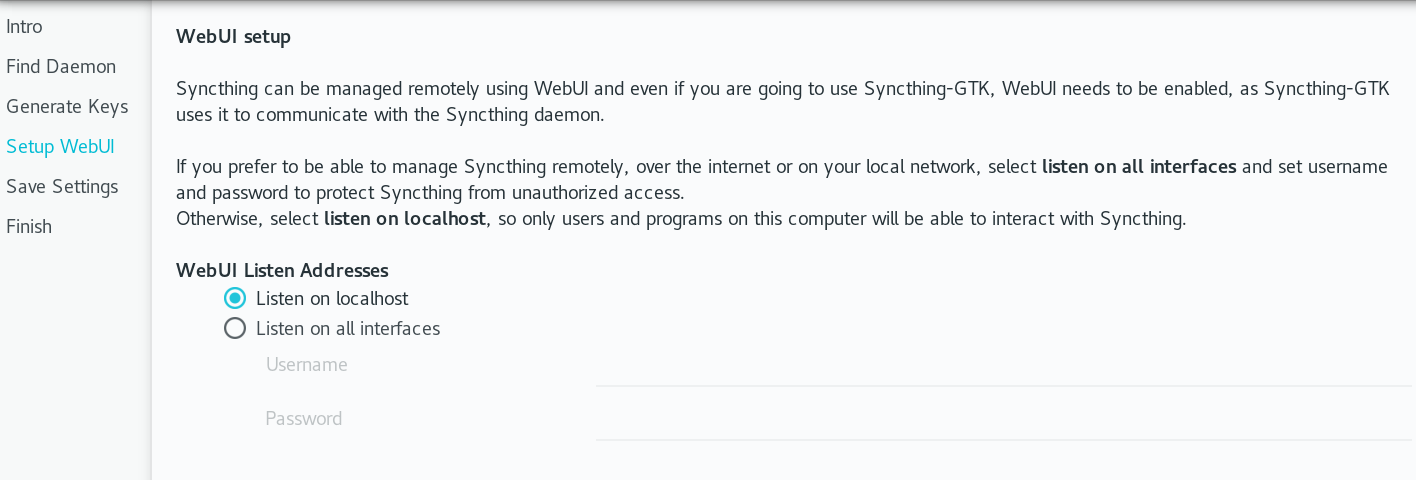
Task: Go to the Intro step in sidebar
Action: 25,27
